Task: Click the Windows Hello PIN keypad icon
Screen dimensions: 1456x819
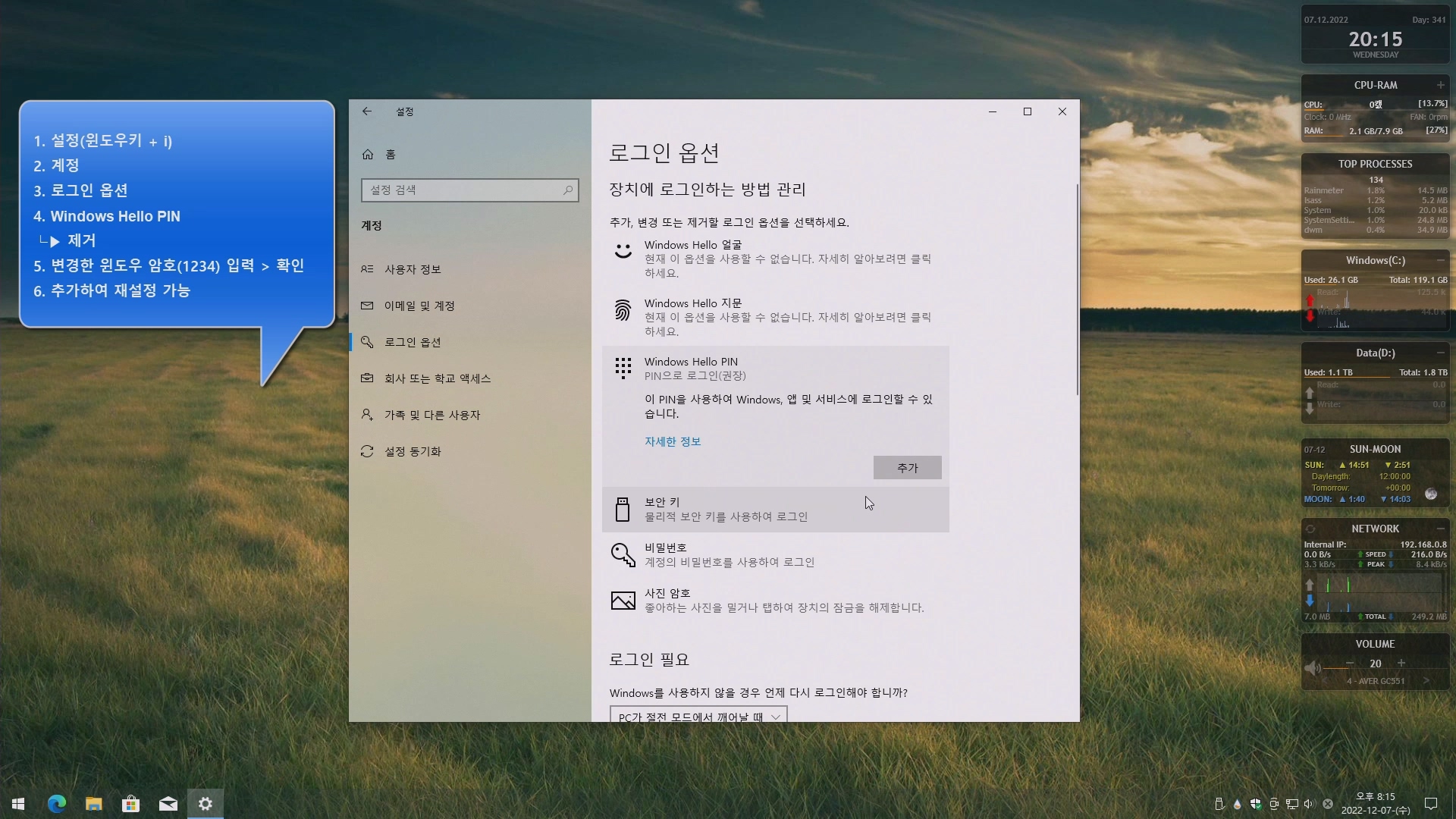Action: click(623, 368)
